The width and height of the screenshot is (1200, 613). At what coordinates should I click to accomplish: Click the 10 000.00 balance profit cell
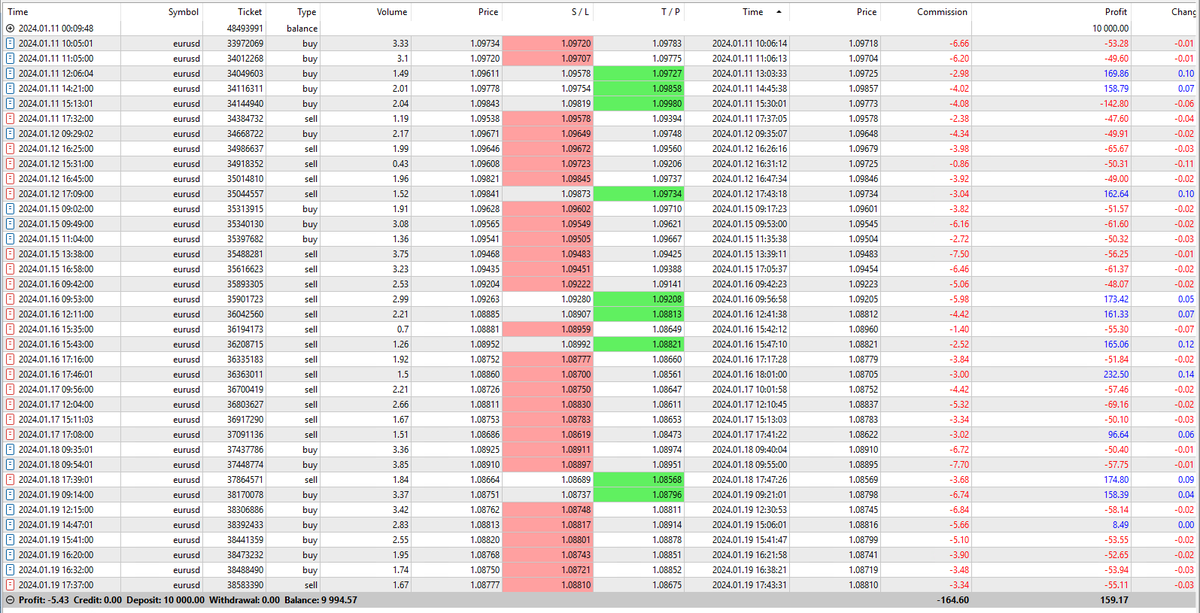(x=1108, y=29)
